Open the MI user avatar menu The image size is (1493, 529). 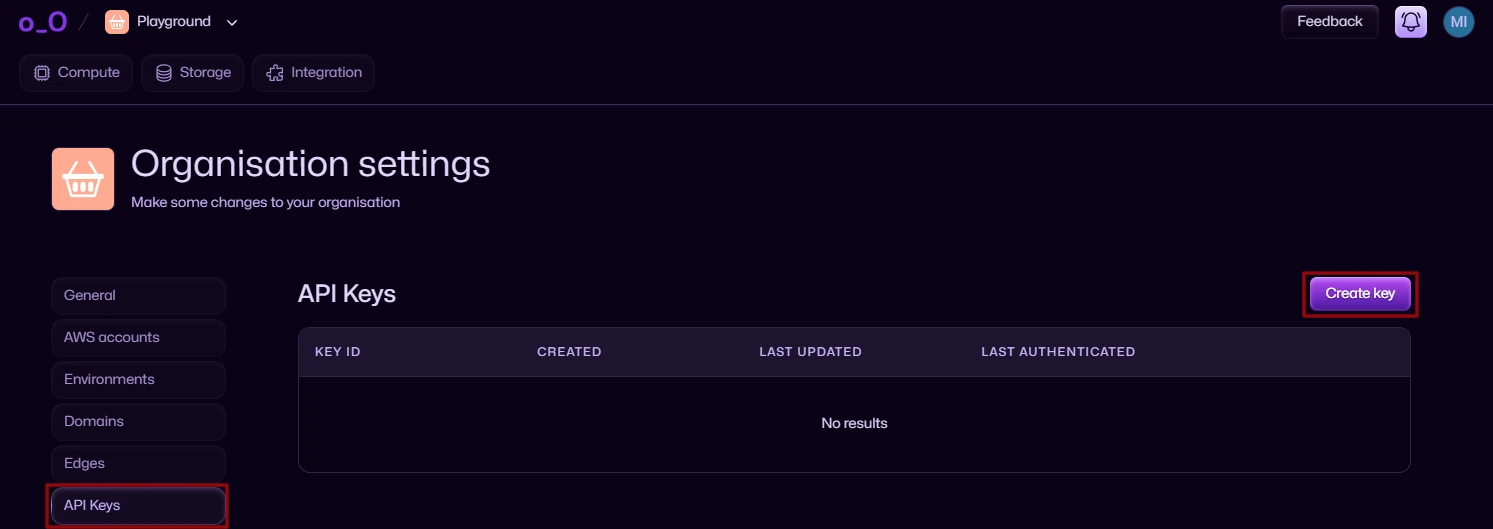coord(1459,22)
